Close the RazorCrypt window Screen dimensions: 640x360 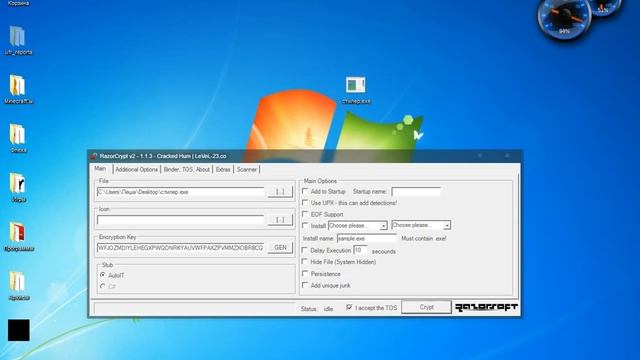tap(507, 156)
